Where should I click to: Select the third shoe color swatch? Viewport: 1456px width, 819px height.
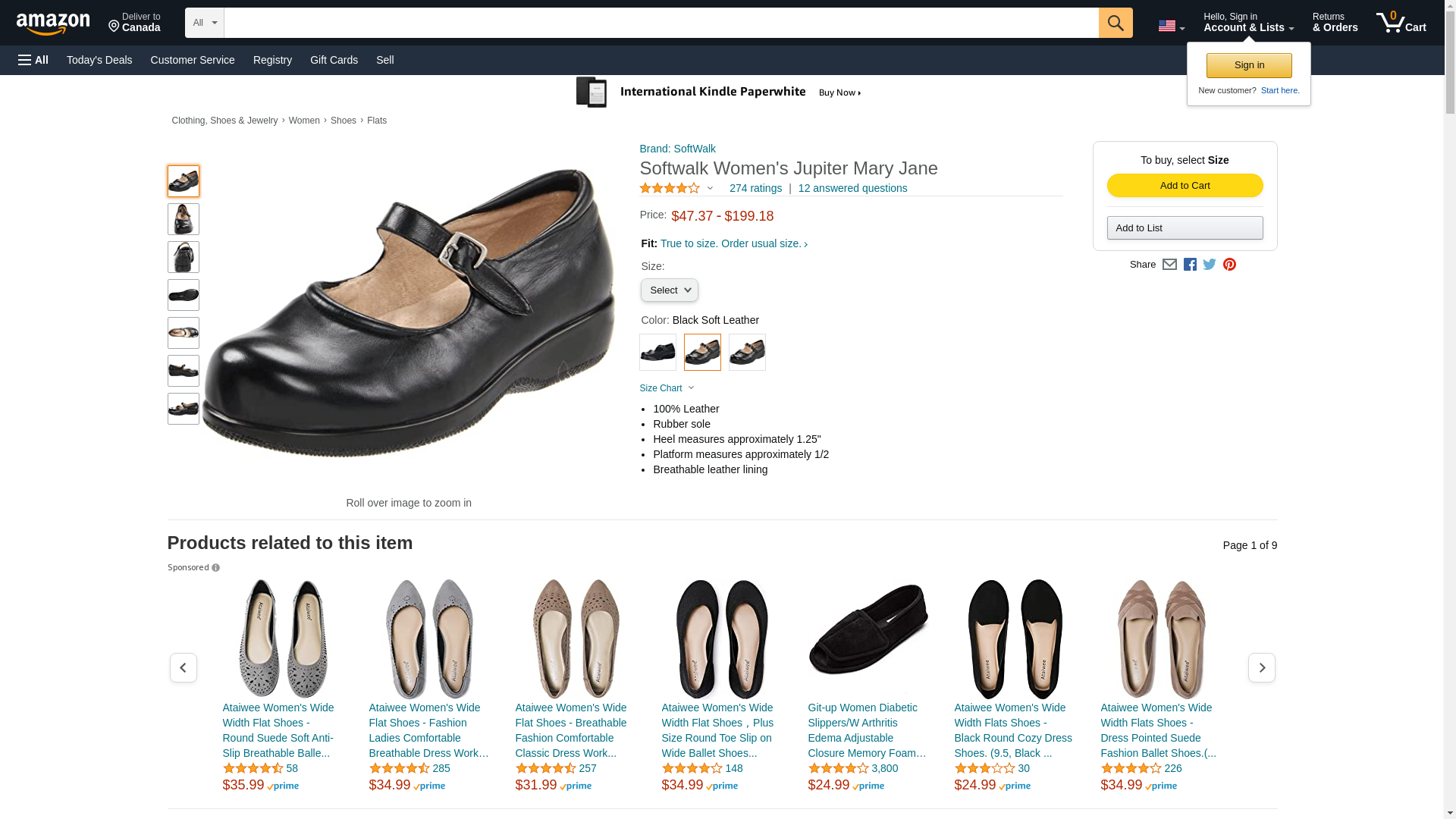click(x=747, y=353)
